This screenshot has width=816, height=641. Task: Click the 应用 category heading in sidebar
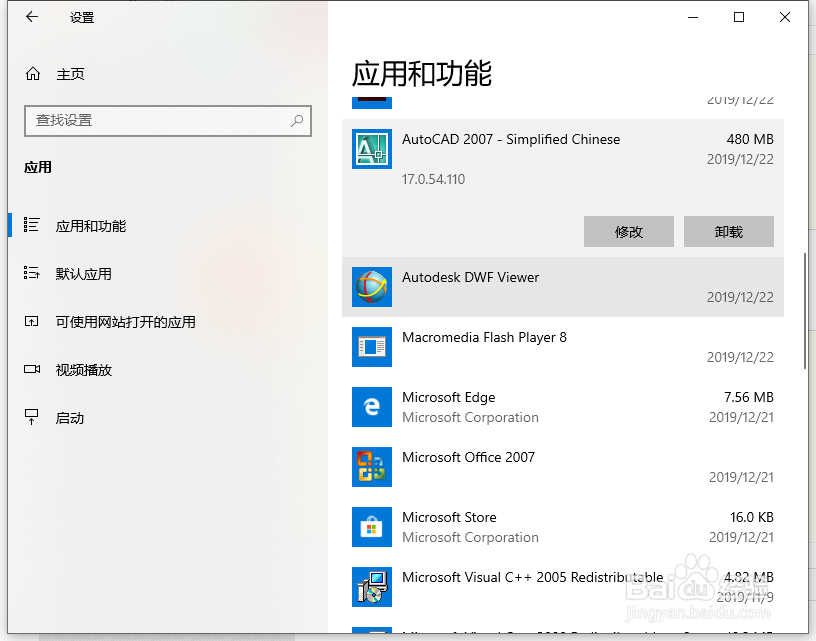click(x=38, y=168)
